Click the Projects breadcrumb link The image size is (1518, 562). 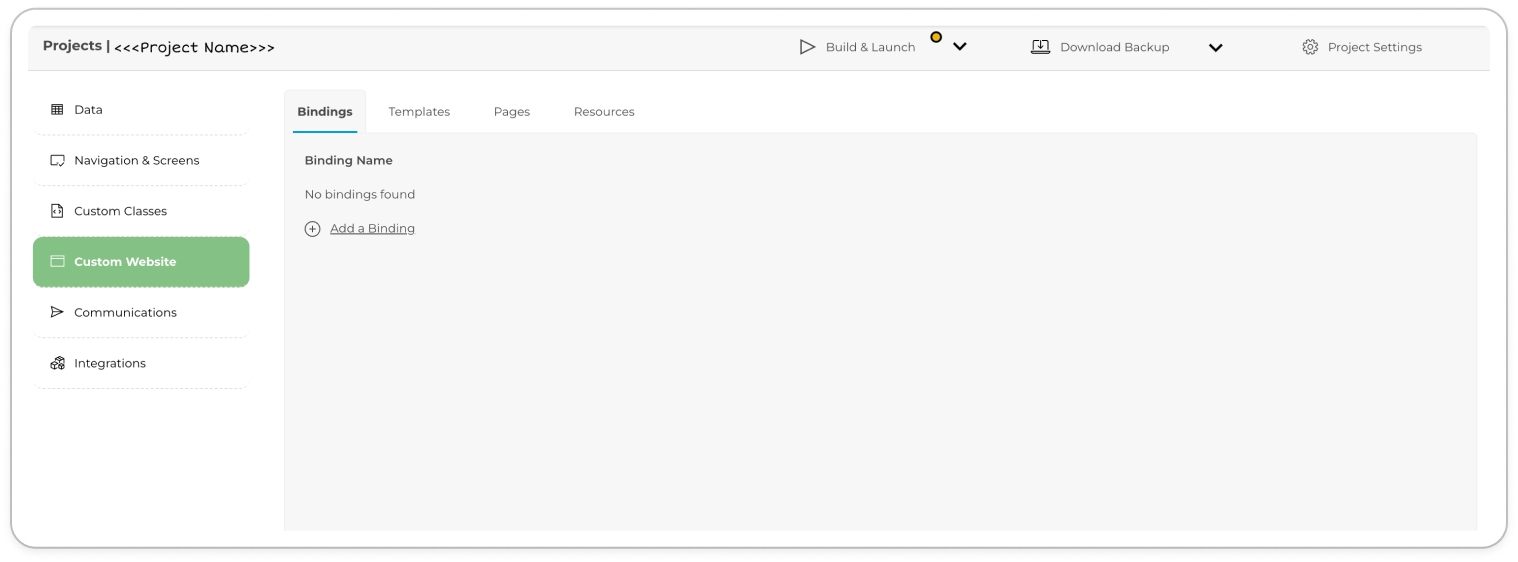tap(72, 46)
